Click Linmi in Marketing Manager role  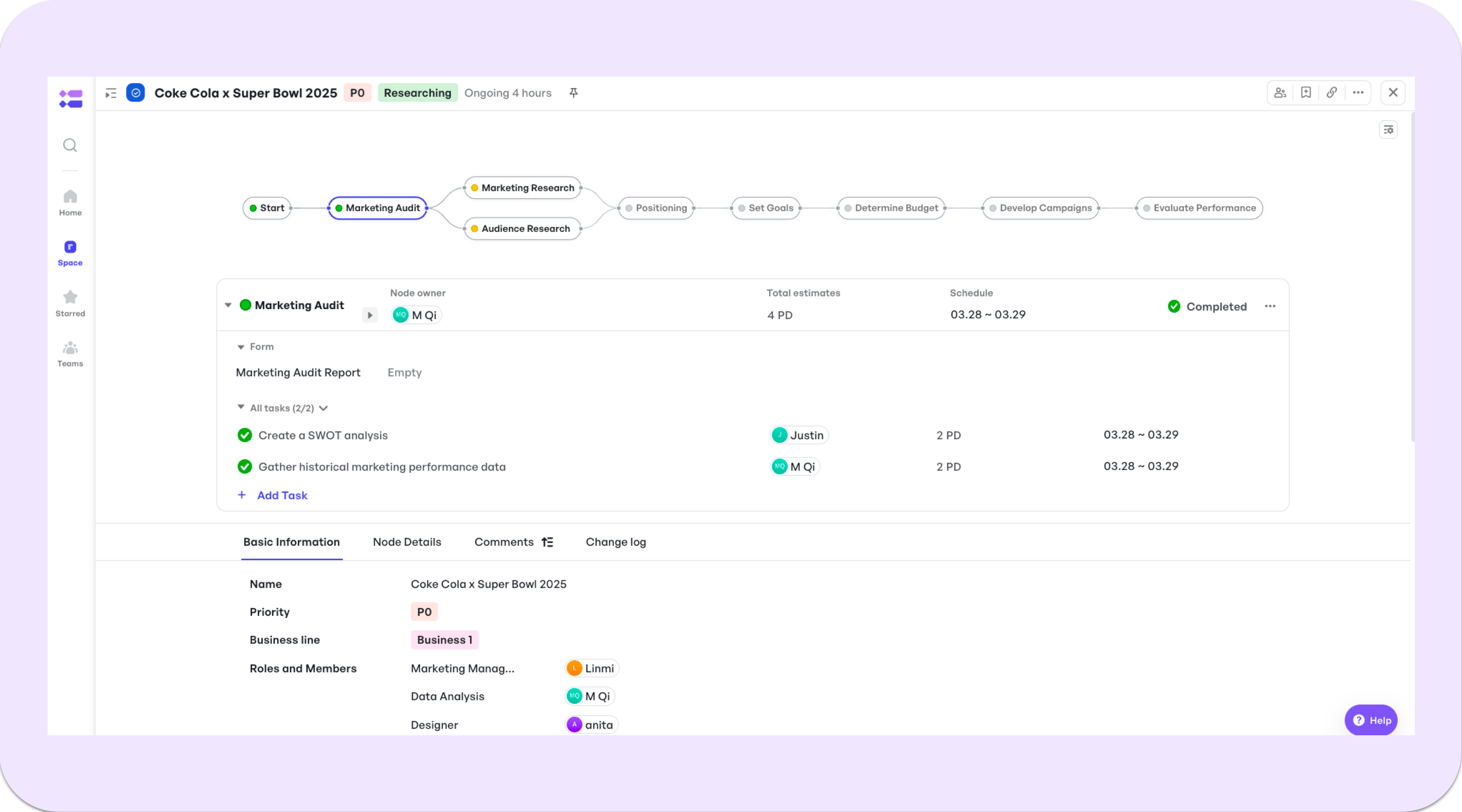click(592, 668)
